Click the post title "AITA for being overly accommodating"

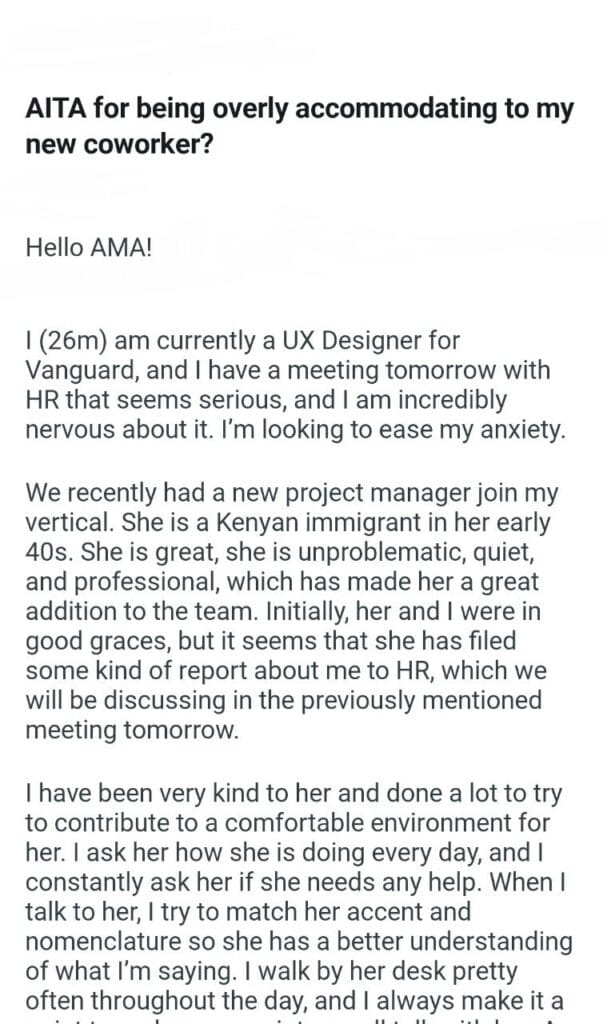(x=300, y=110)
